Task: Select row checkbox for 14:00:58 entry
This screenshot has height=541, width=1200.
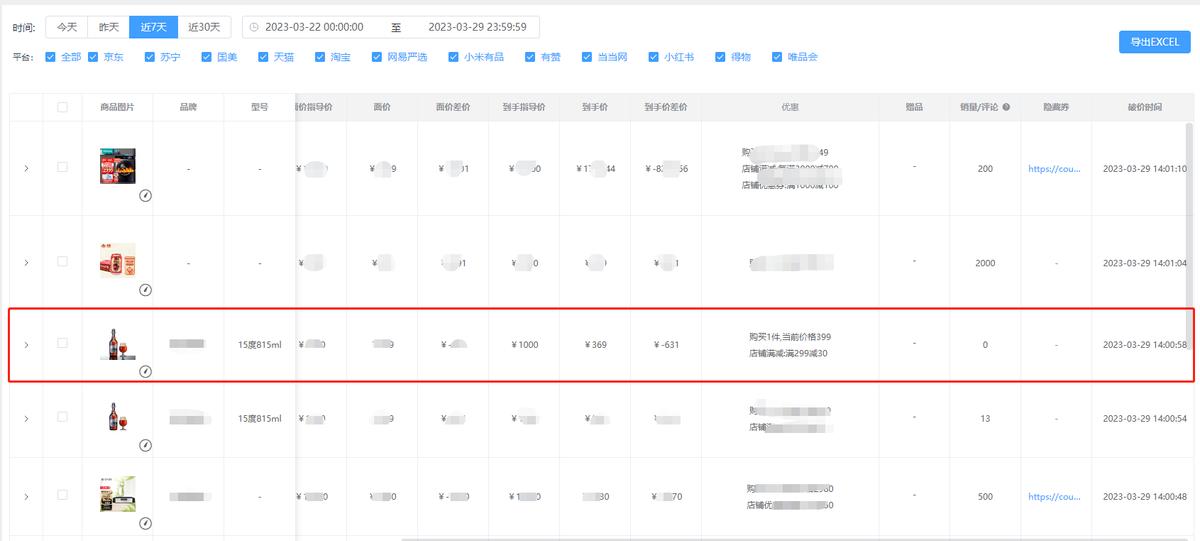Action: 63,343
